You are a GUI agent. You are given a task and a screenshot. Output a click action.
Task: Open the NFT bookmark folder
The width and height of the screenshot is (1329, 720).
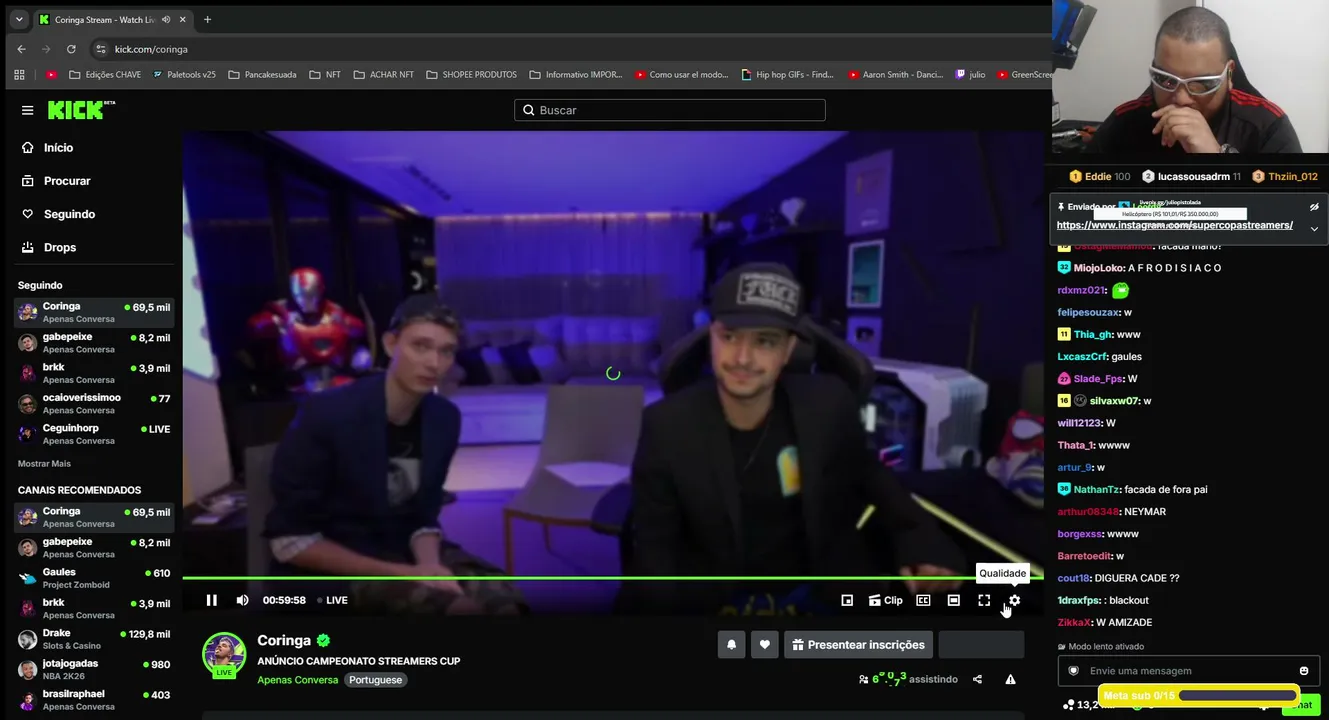pyautogui.click(x=325, y=74)
